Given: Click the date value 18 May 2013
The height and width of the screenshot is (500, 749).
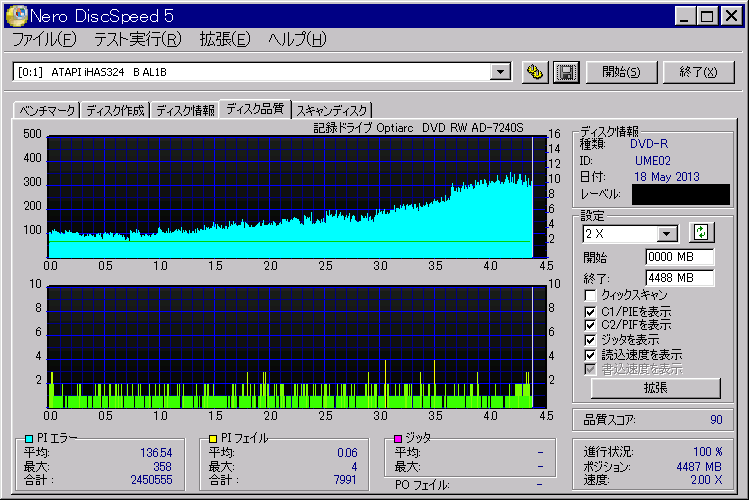Looking at the screenshot, I should coord(666,177).
